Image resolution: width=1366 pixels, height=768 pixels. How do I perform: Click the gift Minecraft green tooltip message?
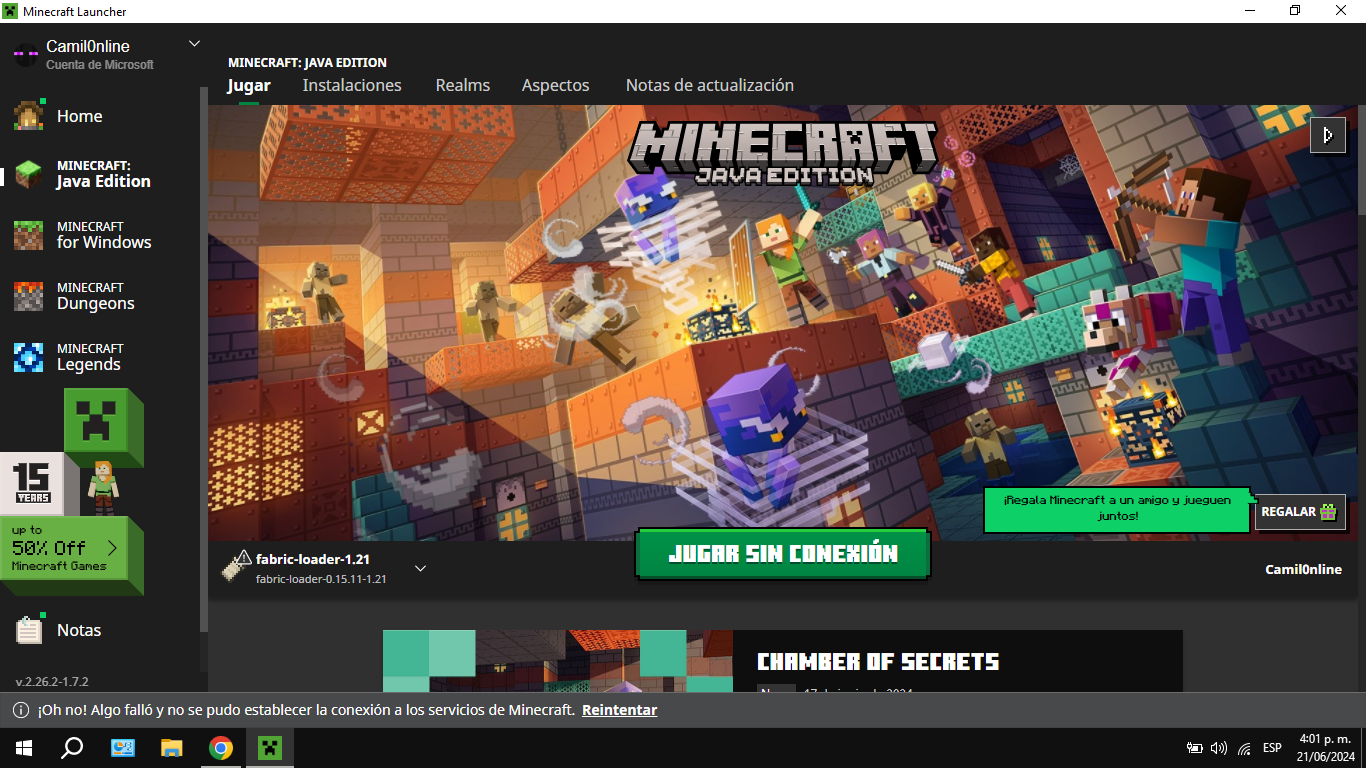[x=1118, y=509]
